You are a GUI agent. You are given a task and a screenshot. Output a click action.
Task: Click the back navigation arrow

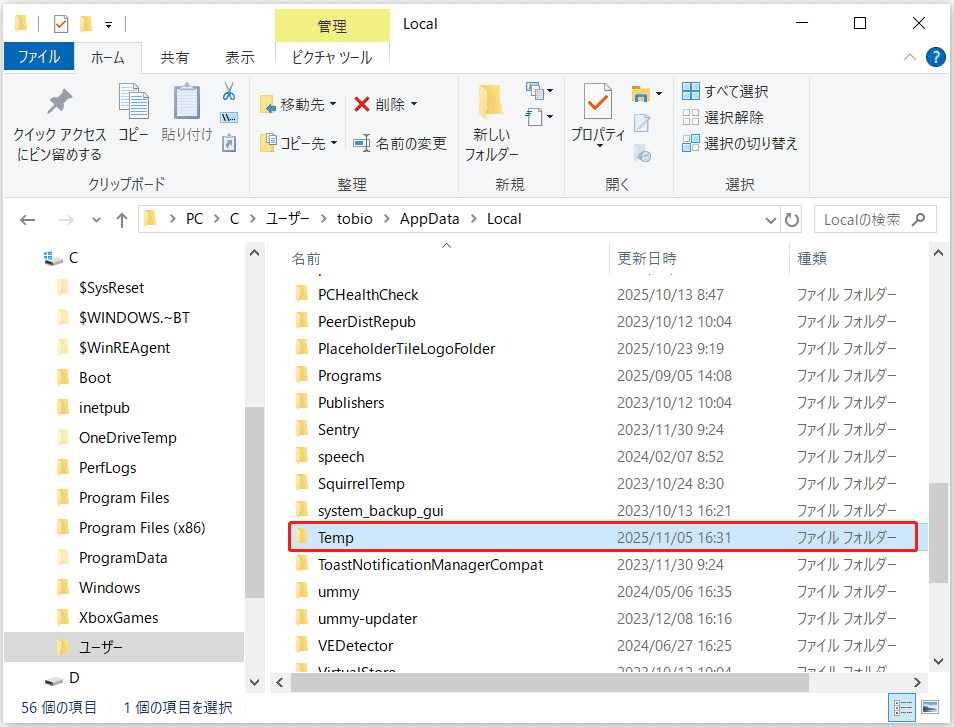[27, 218]
